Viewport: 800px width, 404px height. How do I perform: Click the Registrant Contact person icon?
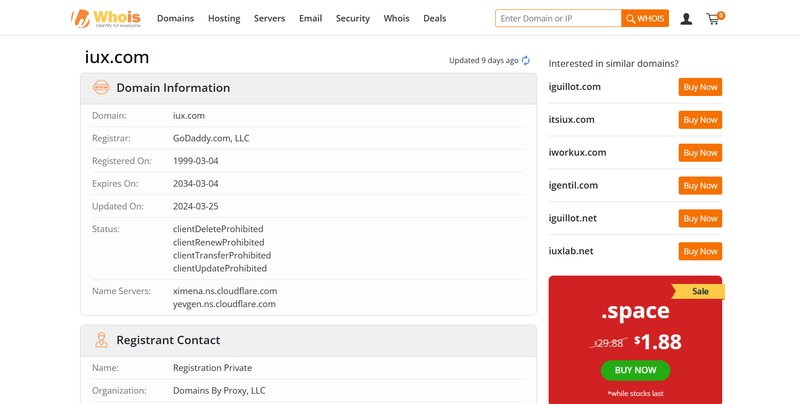tap(101, 340)
